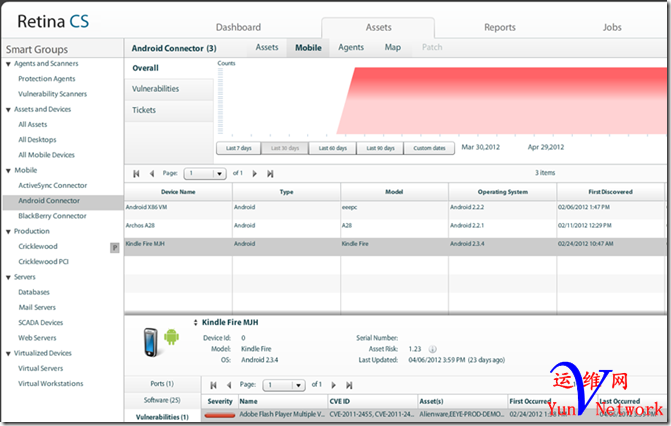The image size is (671, 426).
Task: Click previous page arrow in vulnerabilities pager
Action: click(x=229, y=384)
